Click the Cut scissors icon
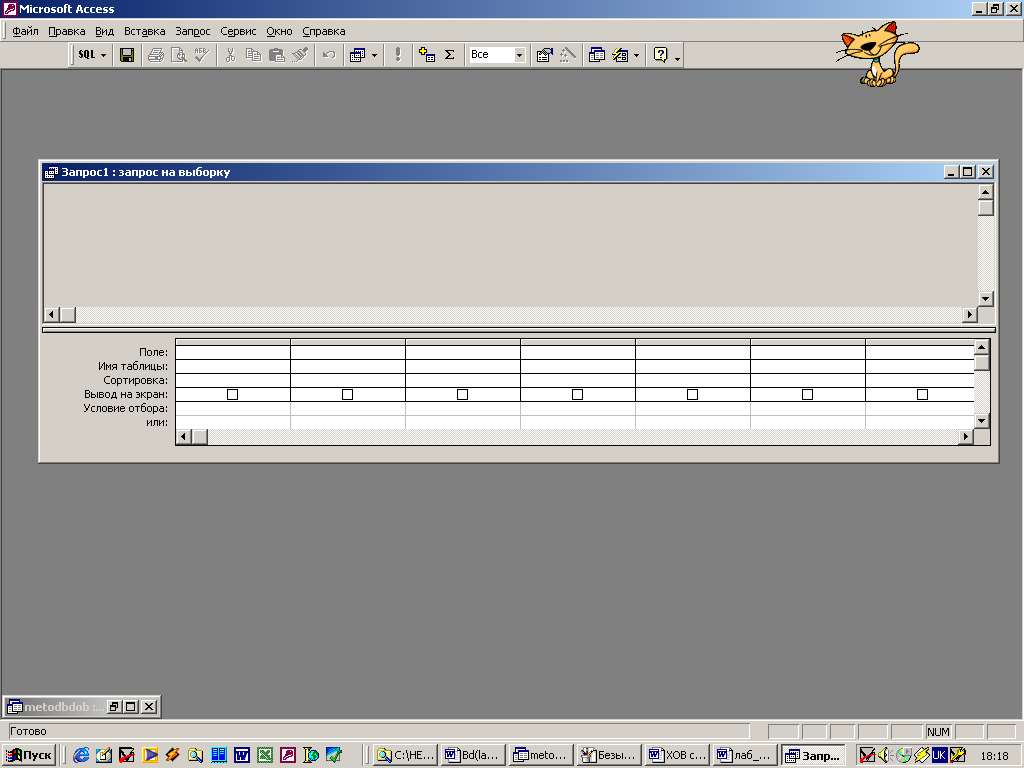Viewport: 1024px width, 768px height. coord(230,55)
